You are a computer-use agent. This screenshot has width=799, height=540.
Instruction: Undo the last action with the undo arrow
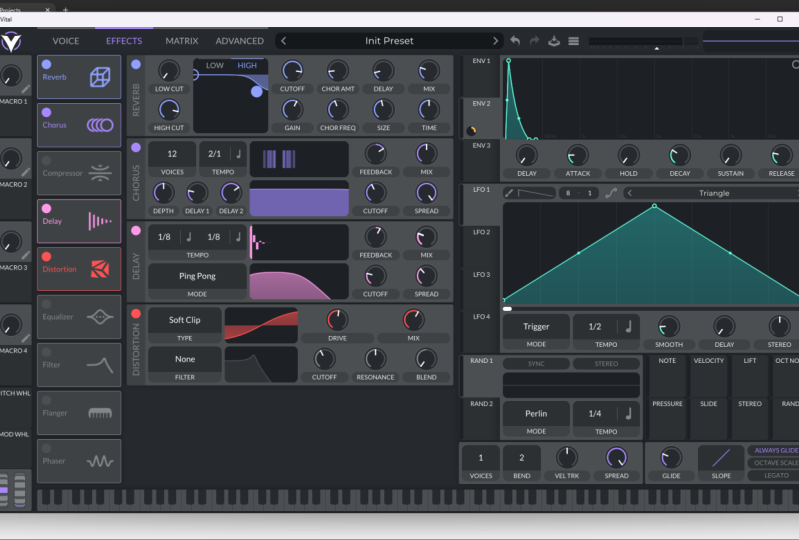click(x=515, y=41)
